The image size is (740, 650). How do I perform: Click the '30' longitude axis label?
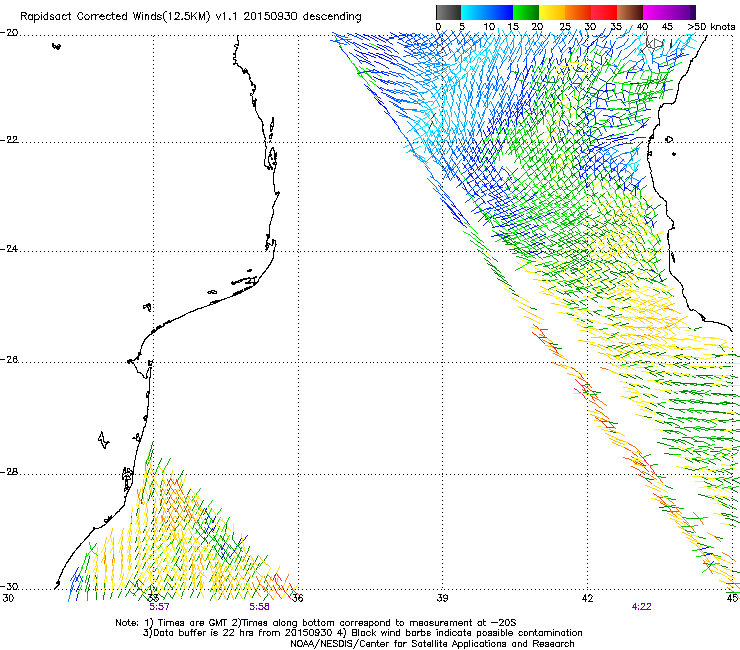pyautogui.click(x=8, y=598)
